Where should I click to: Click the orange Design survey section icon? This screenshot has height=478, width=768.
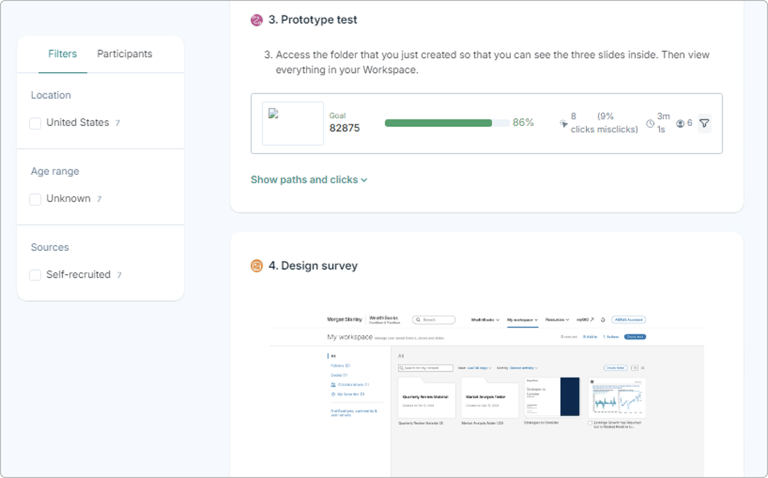tap(257, 266)
